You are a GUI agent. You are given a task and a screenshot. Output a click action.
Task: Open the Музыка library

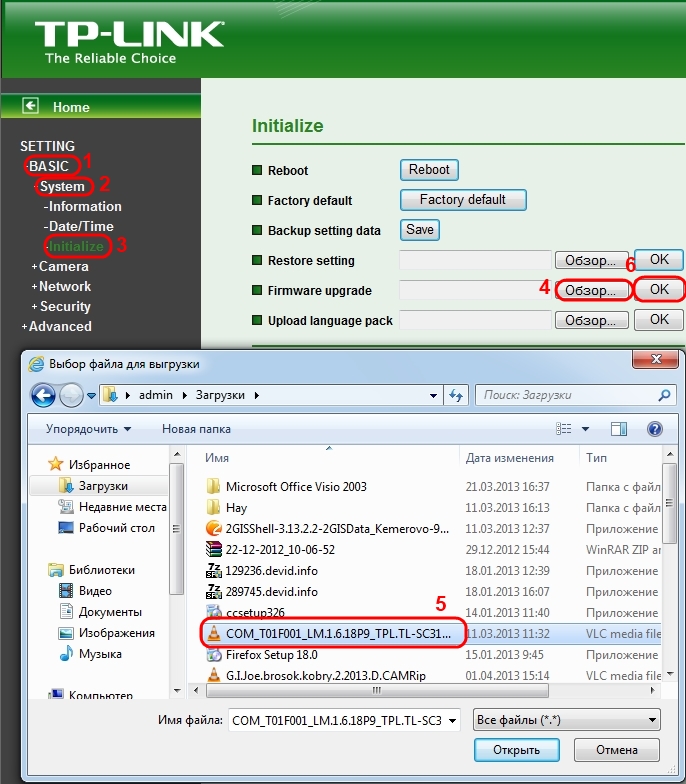90,654
